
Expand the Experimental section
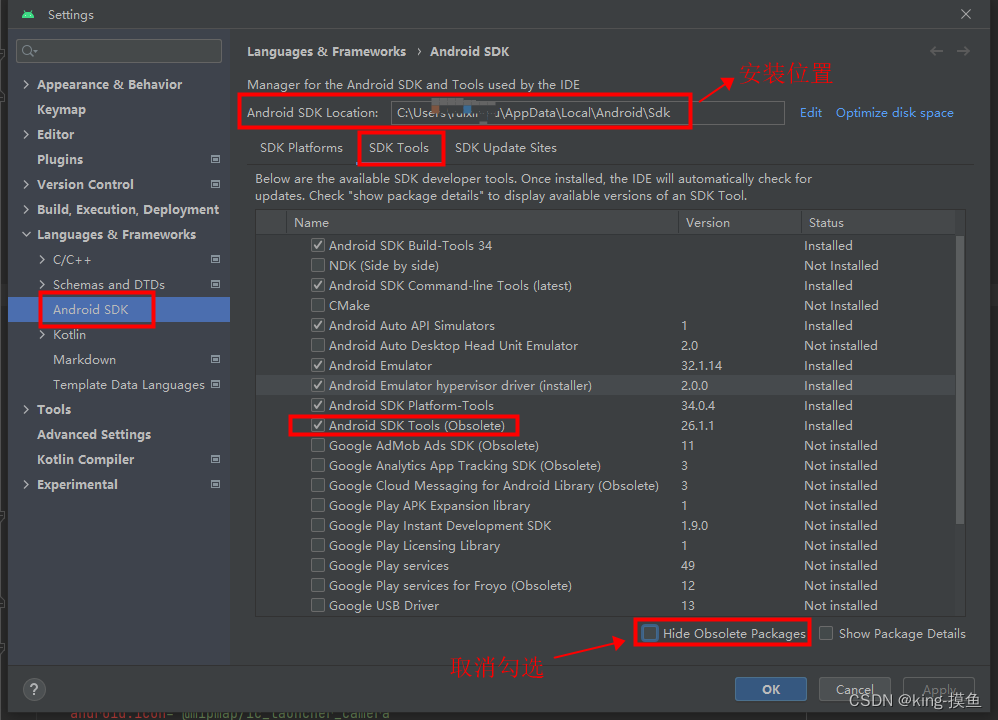tap(26, 484)
